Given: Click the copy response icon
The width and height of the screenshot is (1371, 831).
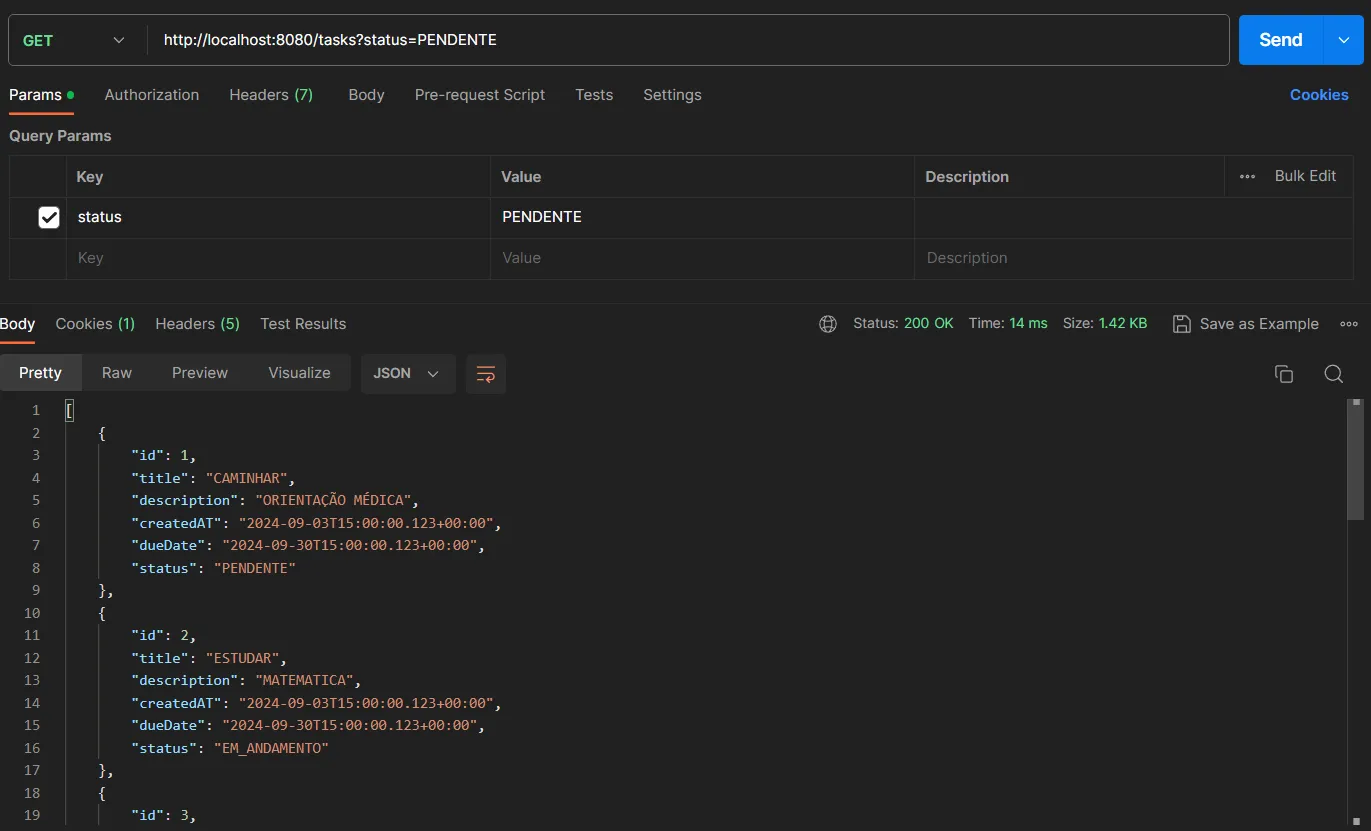Looking at the screenshot, I should coord(1284,374).
